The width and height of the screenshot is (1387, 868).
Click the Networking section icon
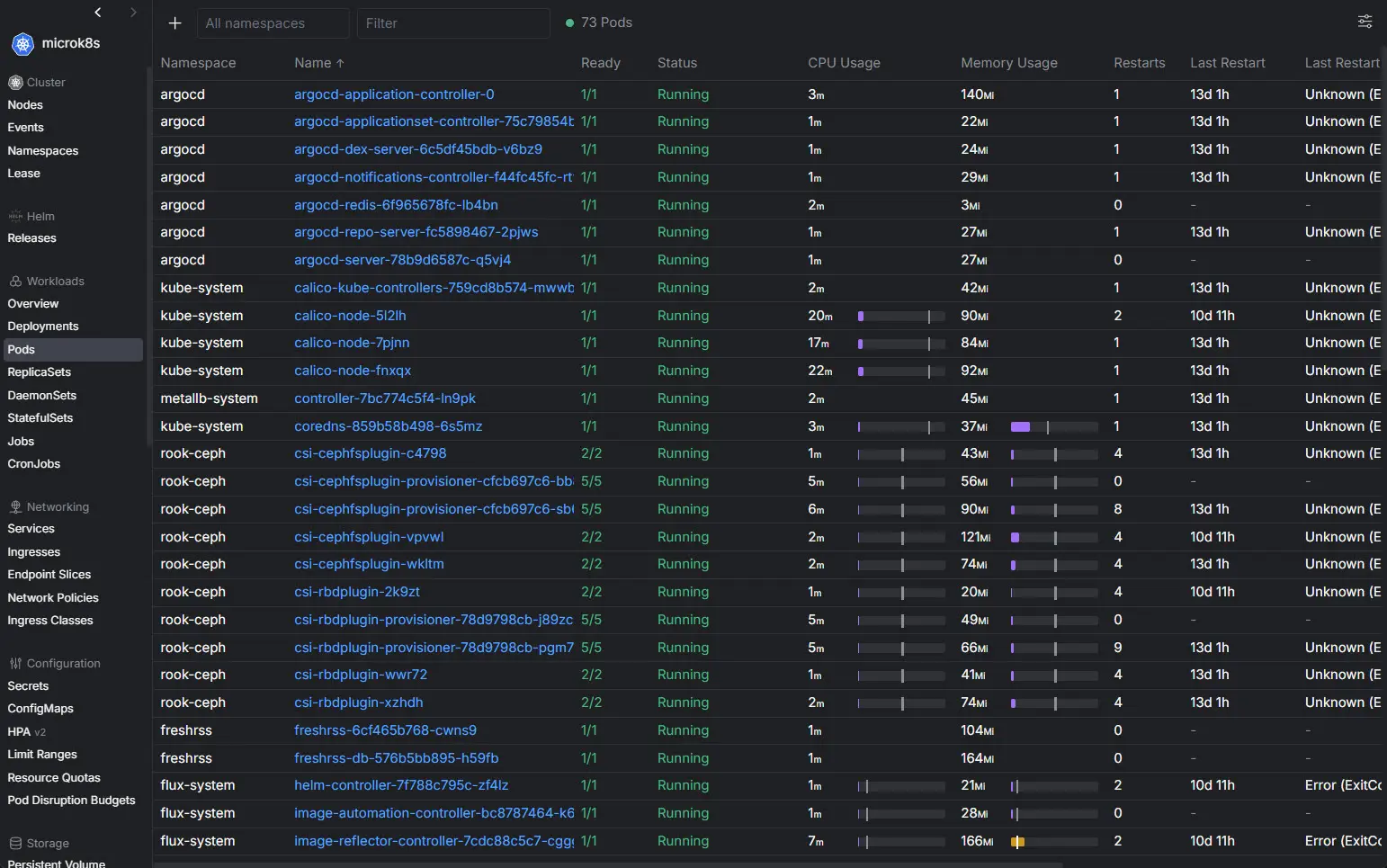pyautogui.click(x=15, y=507)
